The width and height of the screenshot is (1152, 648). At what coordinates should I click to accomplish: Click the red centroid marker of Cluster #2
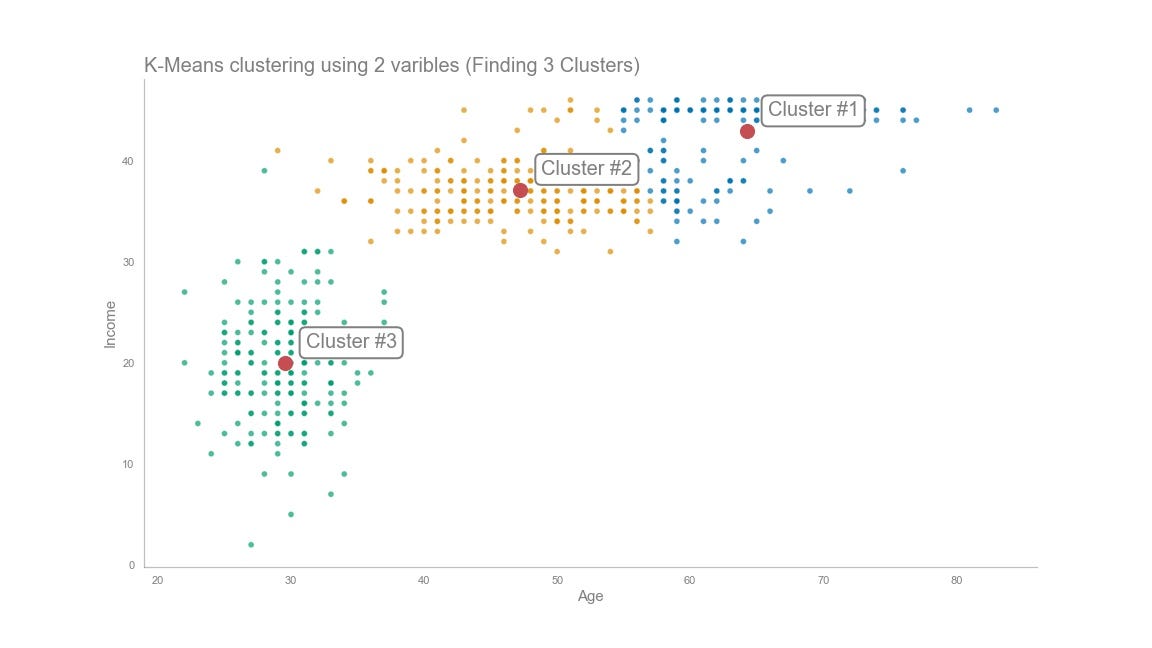pyautogui.click(x=520, y=190)
